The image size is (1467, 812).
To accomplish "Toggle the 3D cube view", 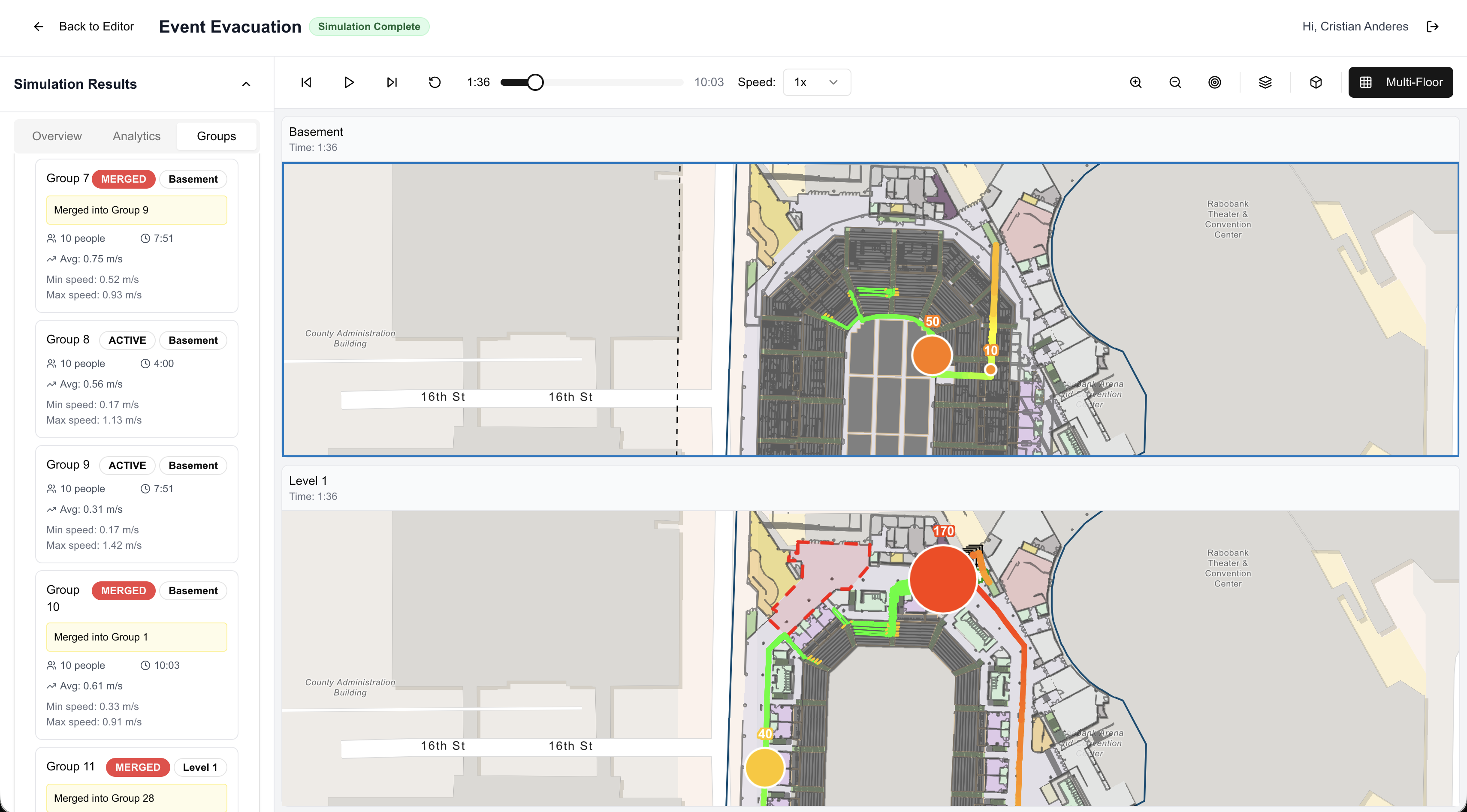I will [1316, 82].
